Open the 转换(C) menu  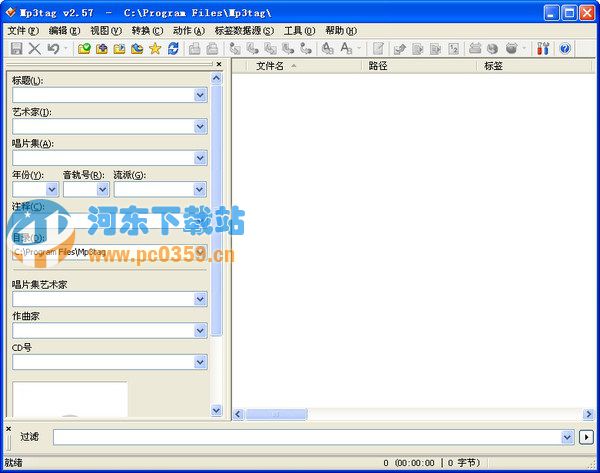(147, 31)
